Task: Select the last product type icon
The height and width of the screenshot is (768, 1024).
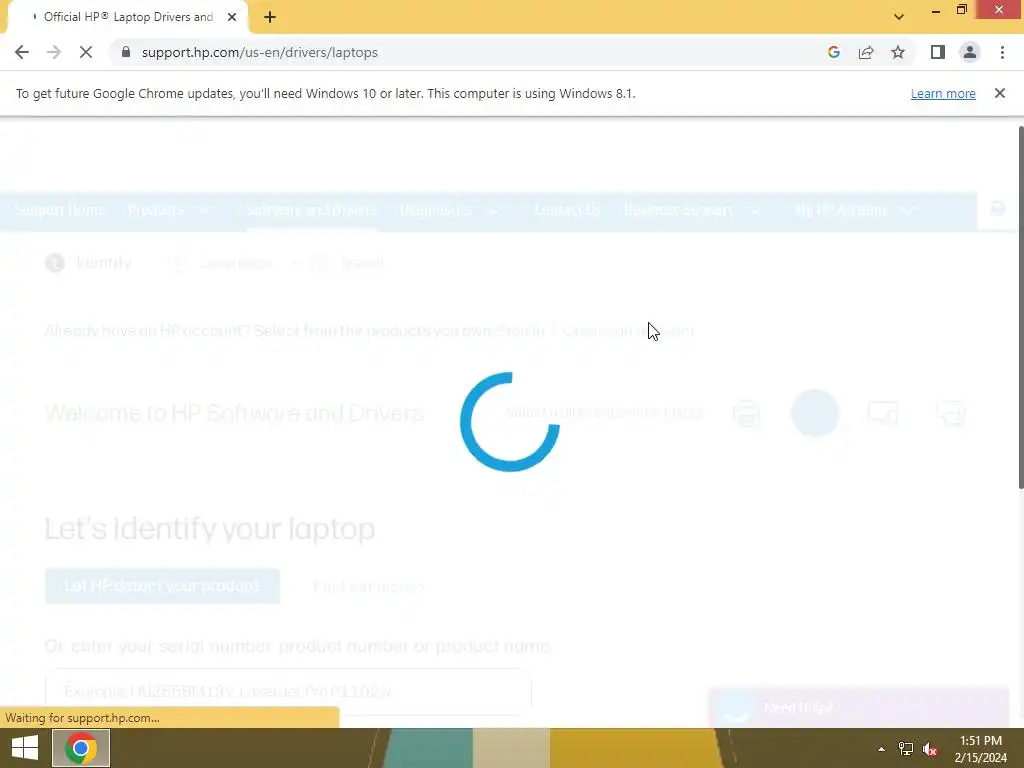Action: [950, 413]
